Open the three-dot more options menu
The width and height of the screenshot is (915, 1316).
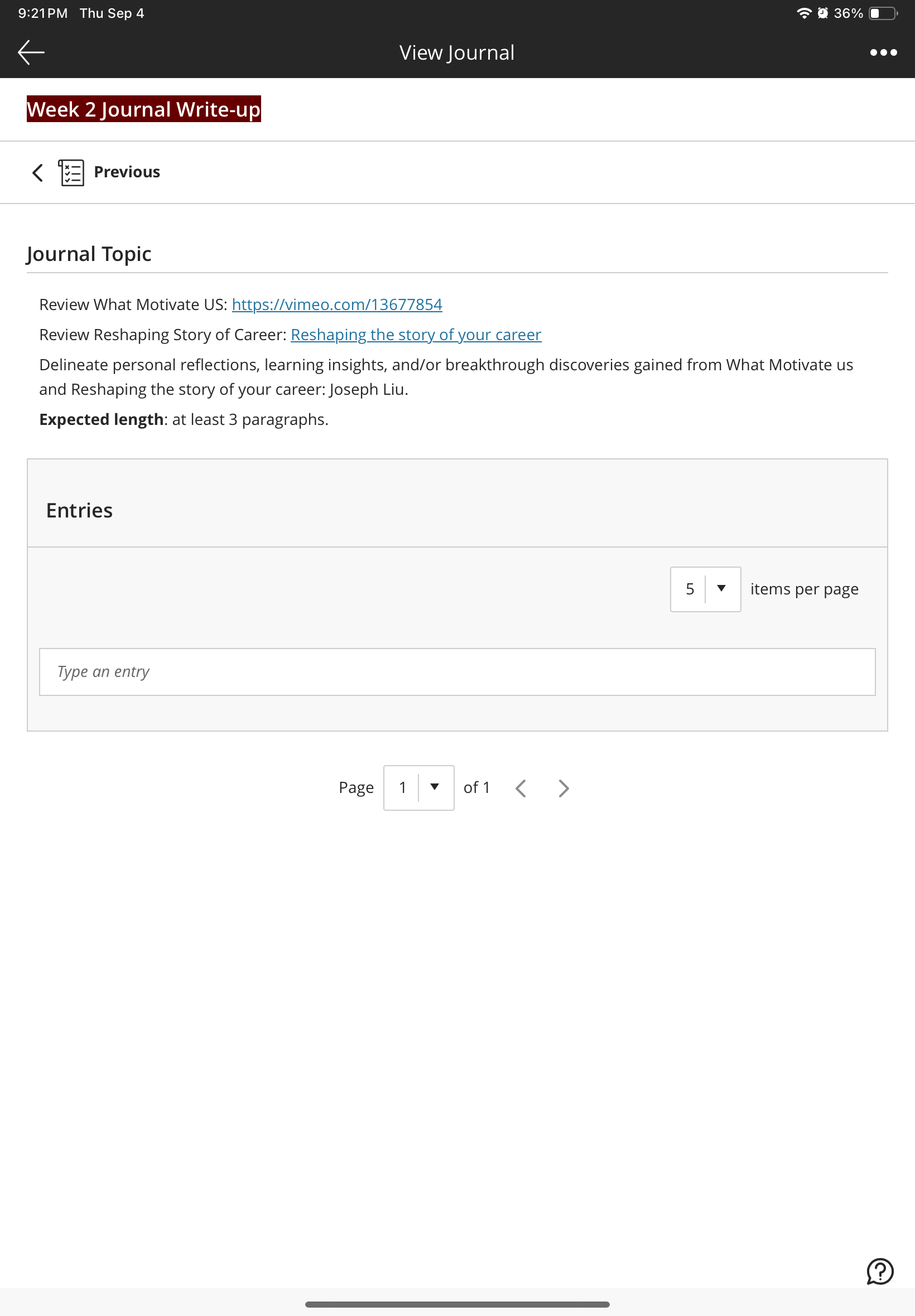[883, 52]
